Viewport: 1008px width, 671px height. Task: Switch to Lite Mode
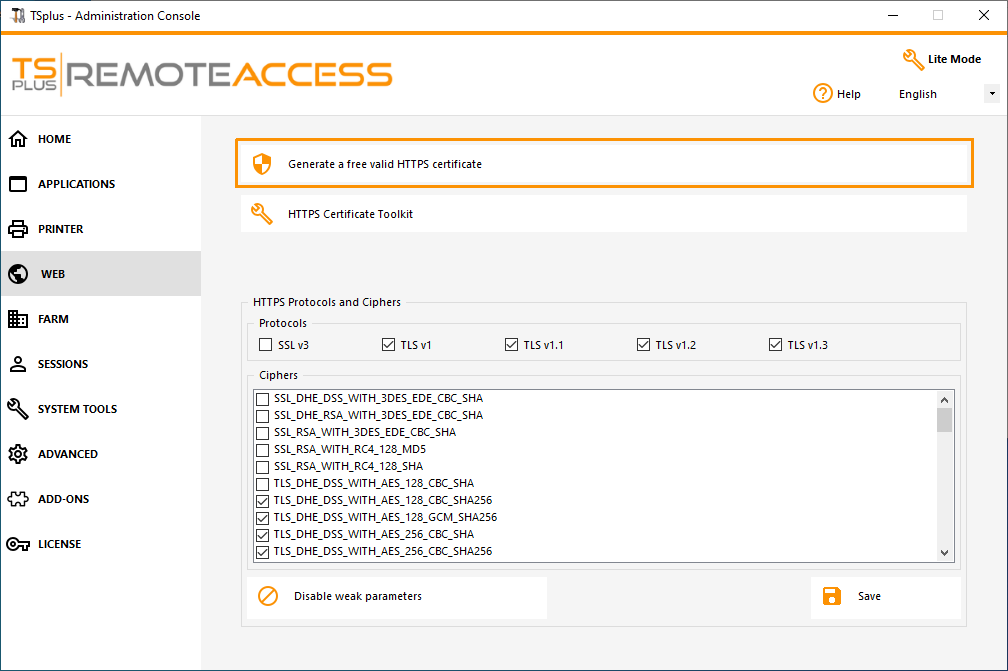941,59
